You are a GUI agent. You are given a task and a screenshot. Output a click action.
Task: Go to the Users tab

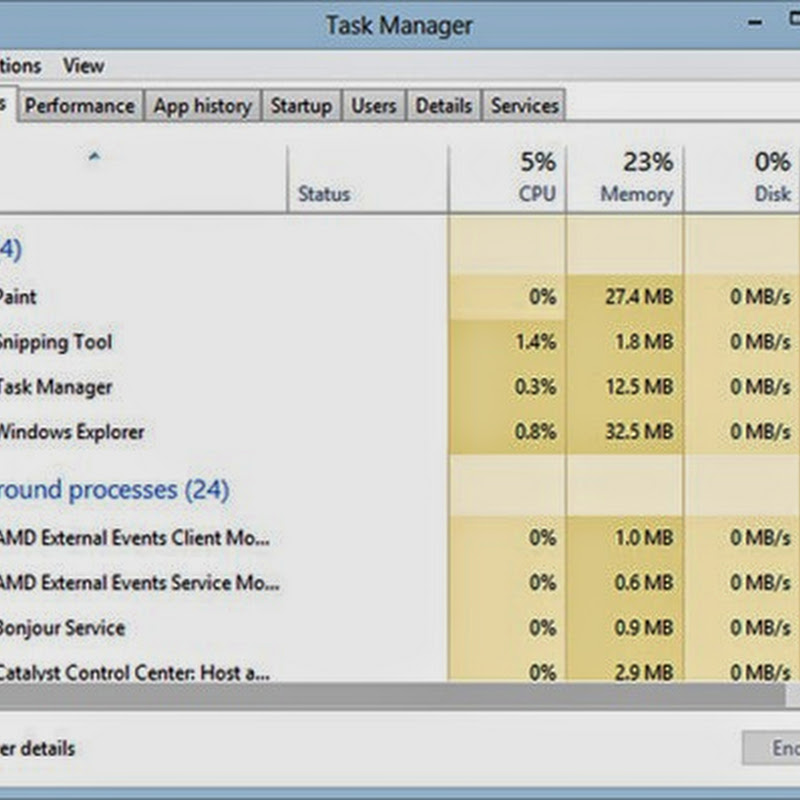(374, 106)
